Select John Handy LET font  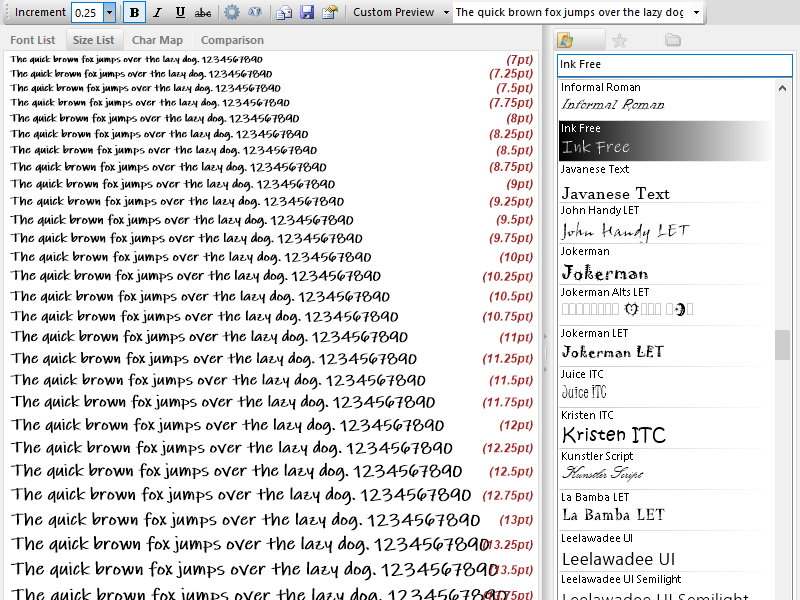[x=666, y=223]
